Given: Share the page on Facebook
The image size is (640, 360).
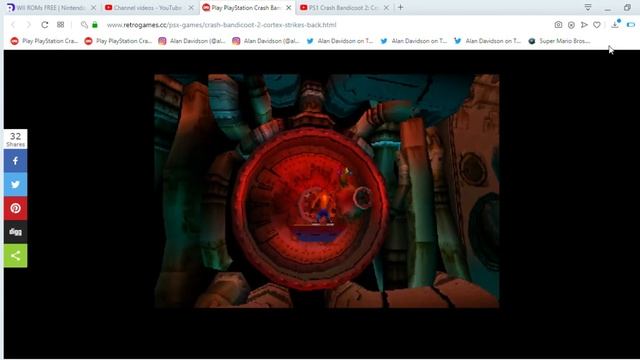Looking at the screenshot, I should [x=16, y=161].
